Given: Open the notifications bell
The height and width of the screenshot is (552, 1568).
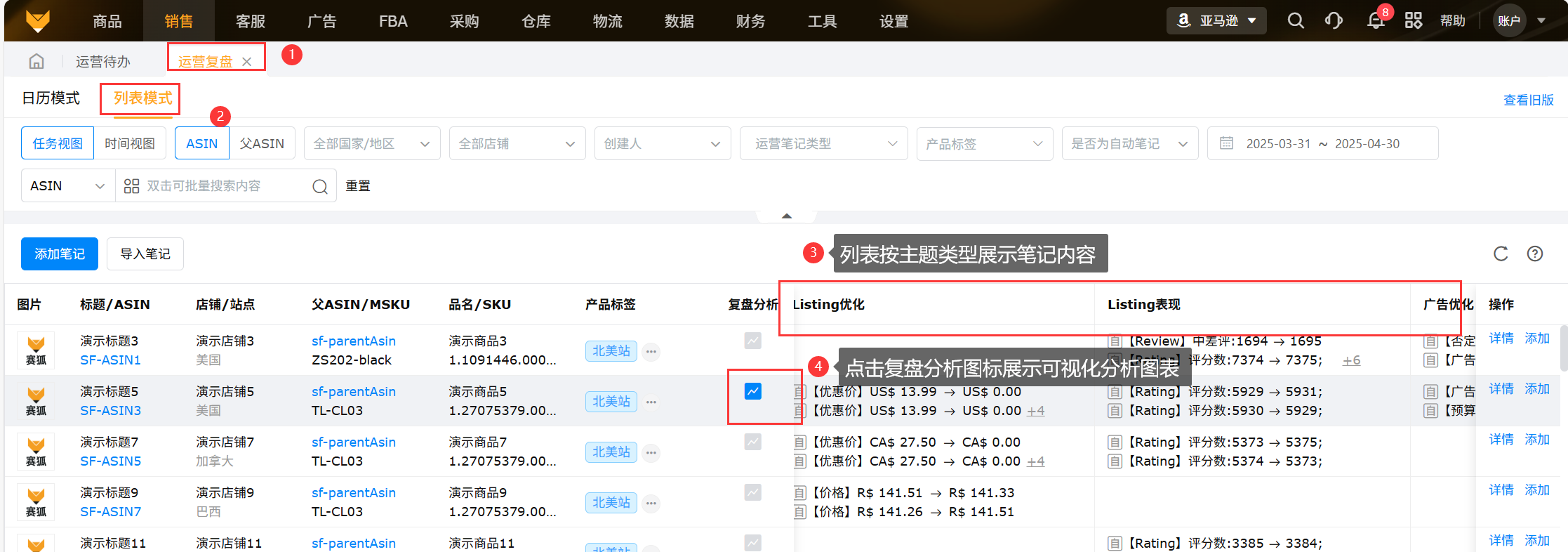Looking at the screenshot, I should click(1376, 21).
